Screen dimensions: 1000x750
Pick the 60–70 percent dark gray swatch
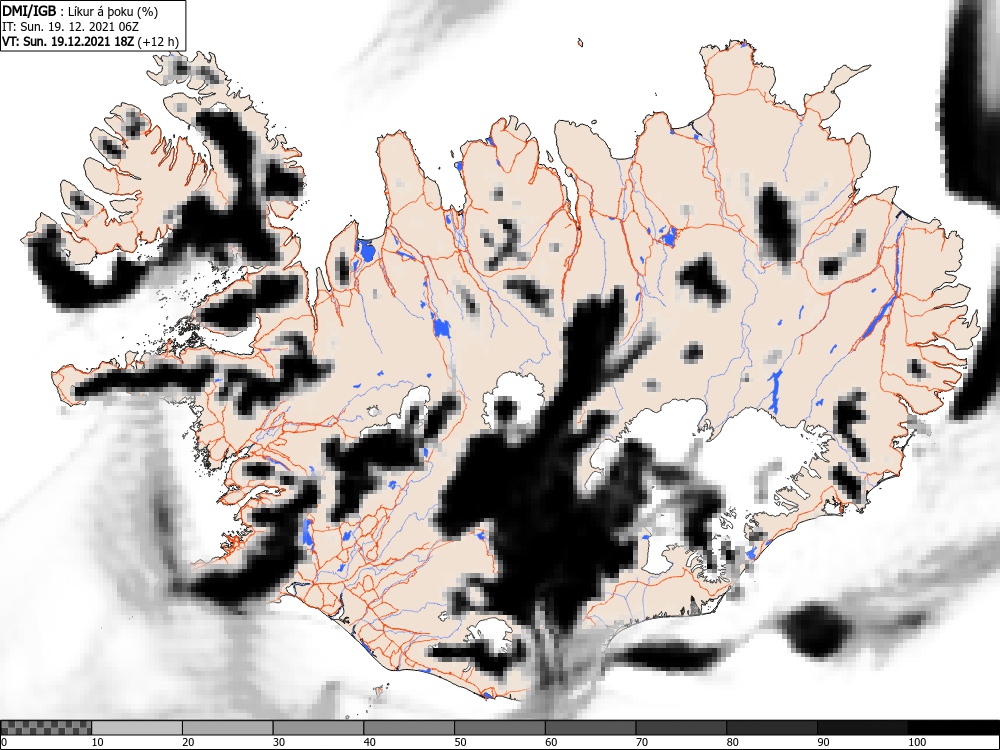(590, 728)
